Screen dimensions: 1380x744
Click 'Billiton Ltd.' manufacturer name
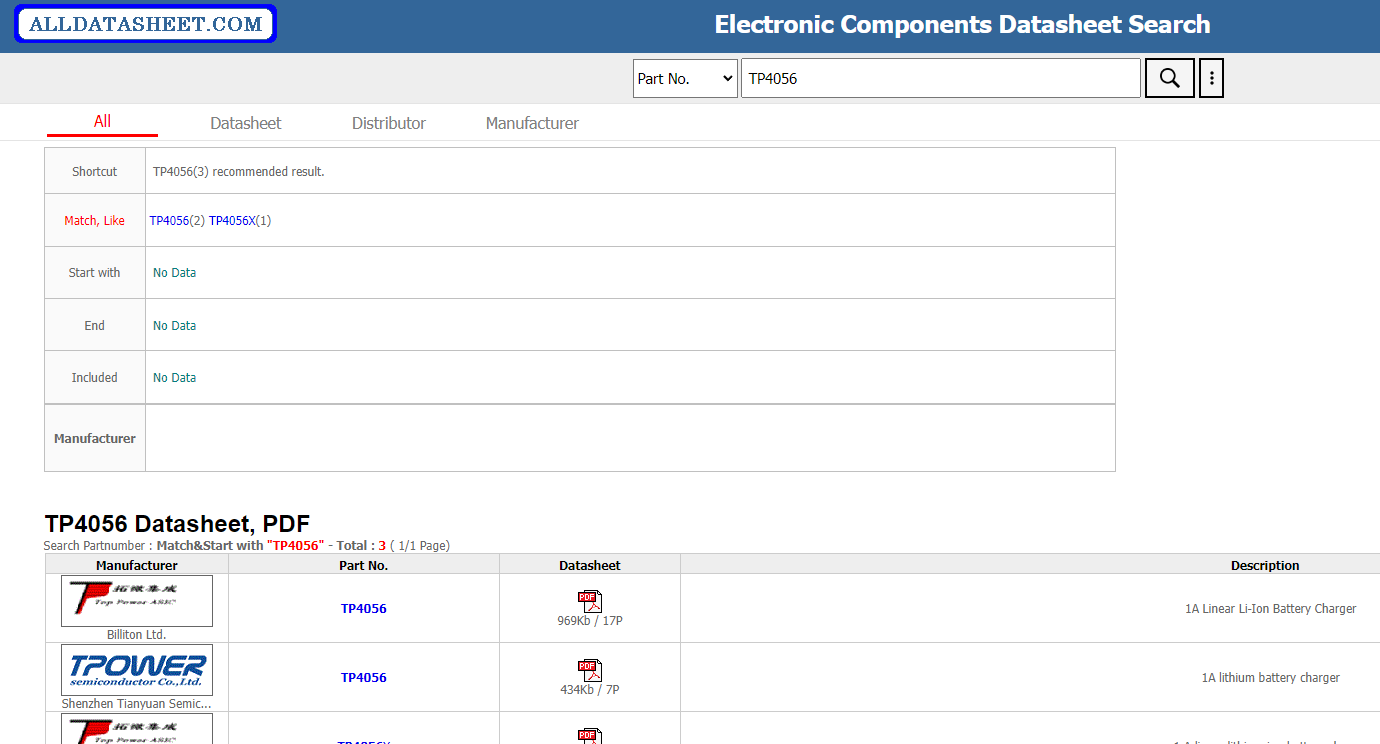[137, 634]
